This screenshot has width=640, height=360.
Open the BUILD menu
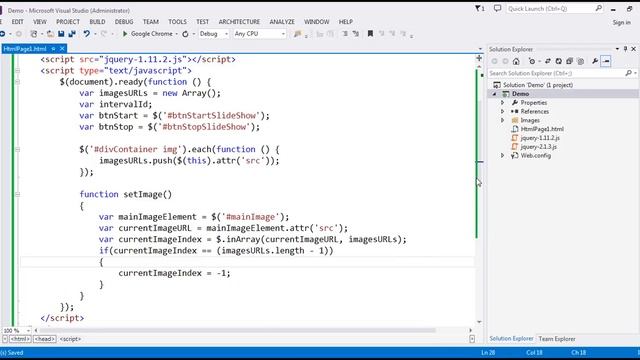(97, 22)
